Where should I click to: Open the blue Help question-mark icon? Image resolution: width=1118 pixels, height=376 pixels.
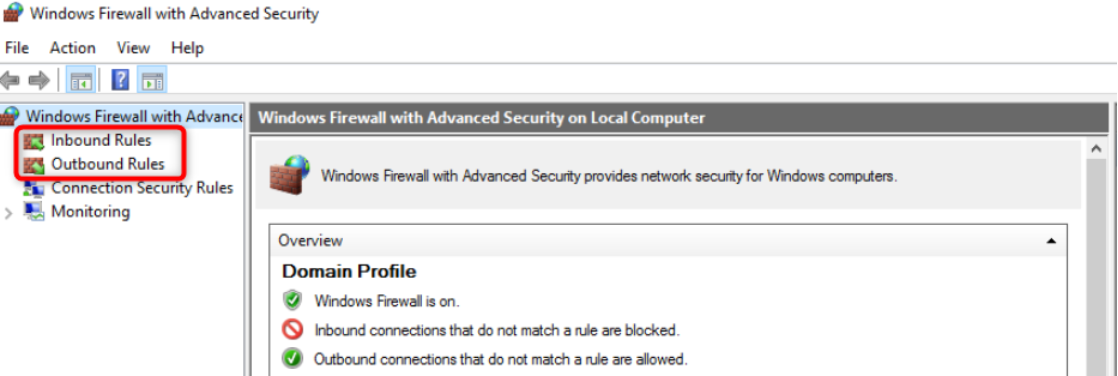click(120, 79)
